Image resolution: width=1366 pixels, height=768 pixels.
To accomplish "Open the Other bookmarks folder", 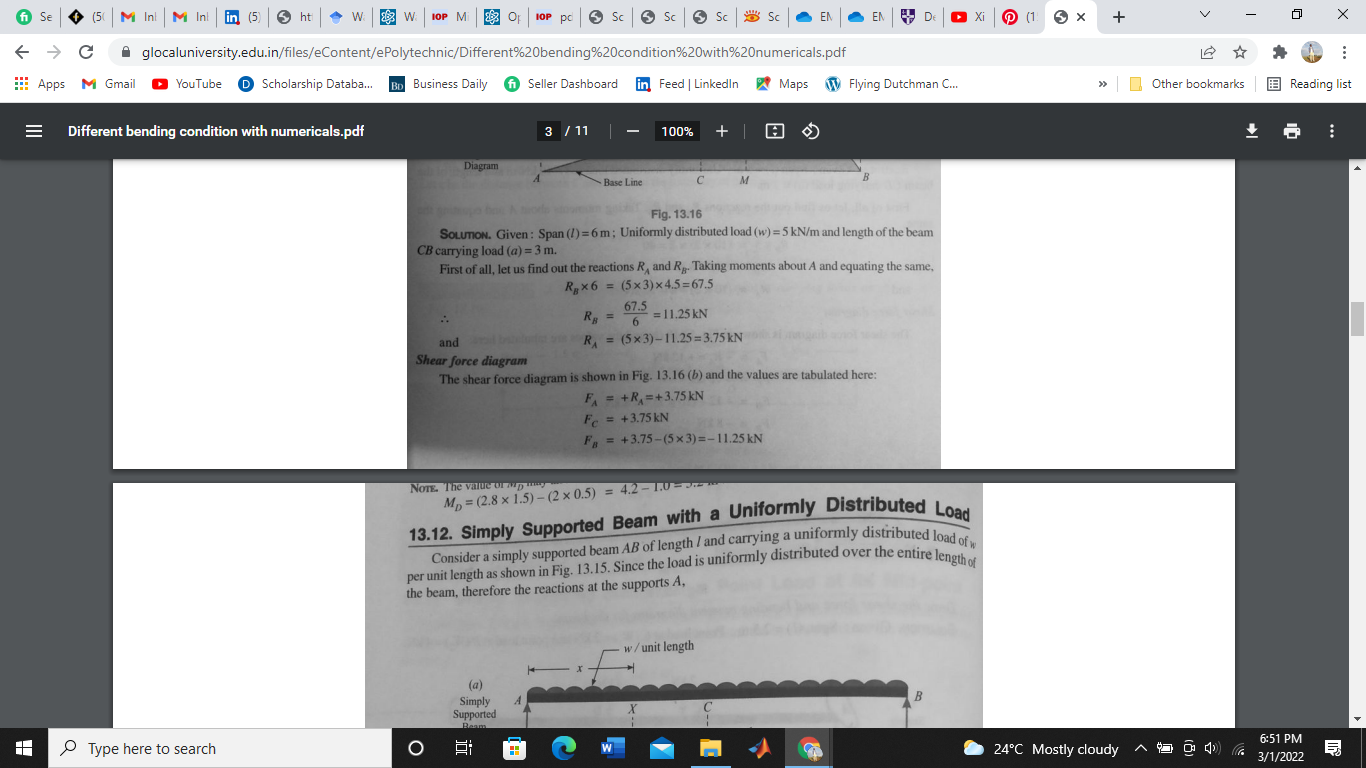I will 1187,84.
